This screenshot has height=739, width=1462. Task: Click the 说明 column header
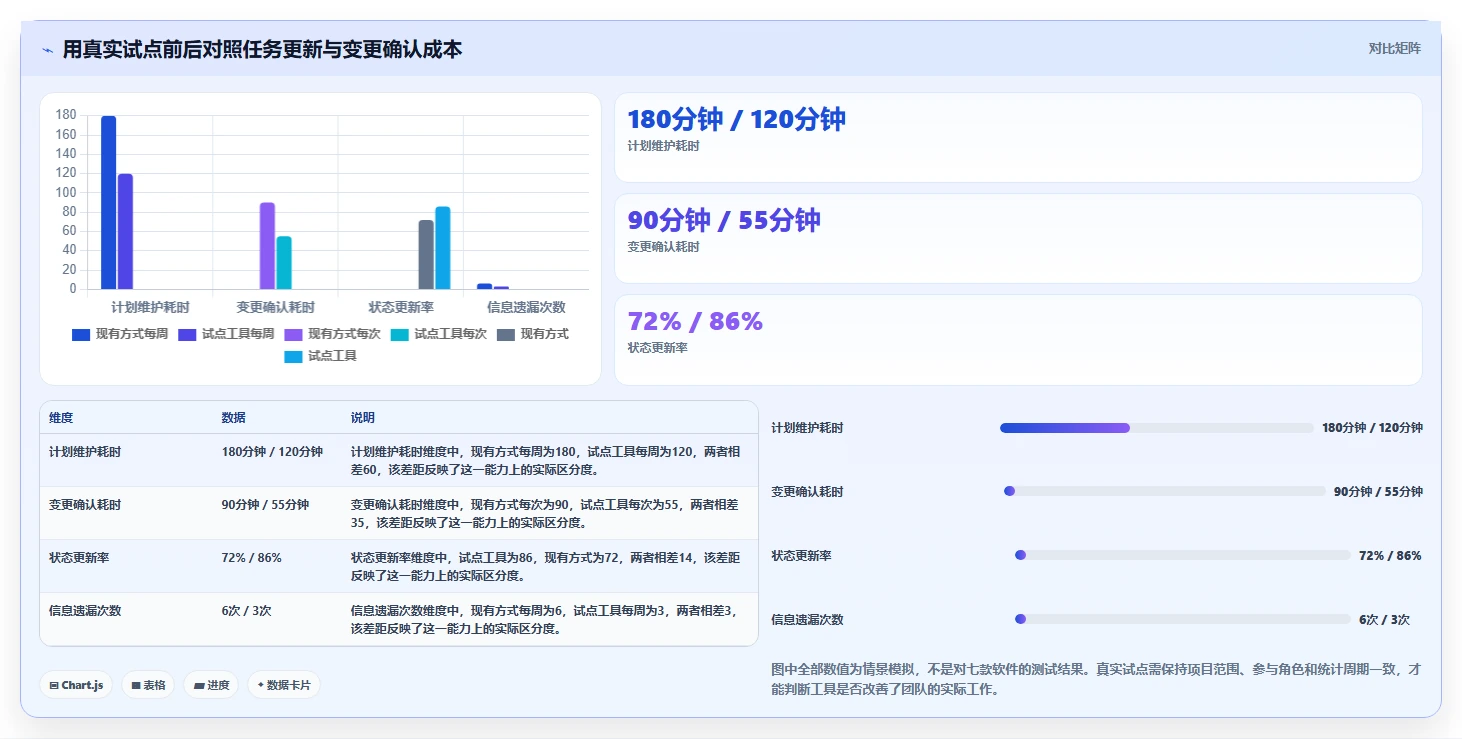[x=363, y=418]
